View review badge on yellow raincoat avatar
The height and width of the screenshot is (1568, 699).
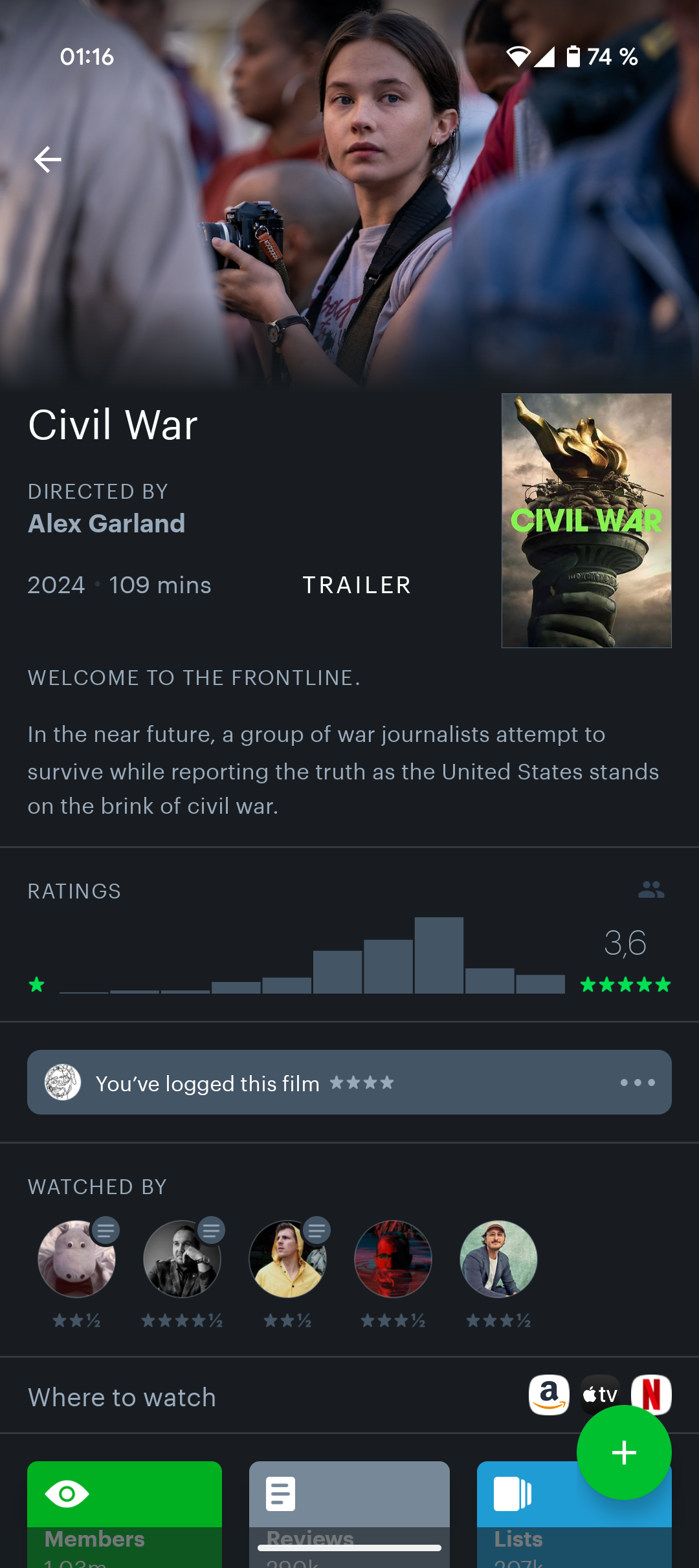(x=316, y=1230)
